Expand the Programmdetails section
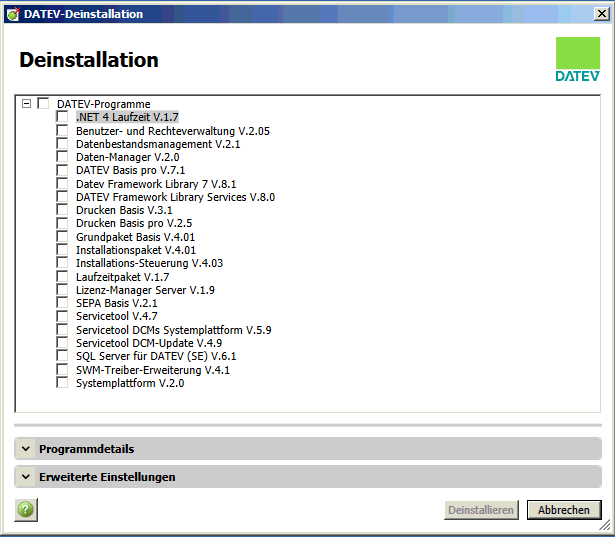The image size is (615, 537). pyautogui.click(x=27, y=449)
